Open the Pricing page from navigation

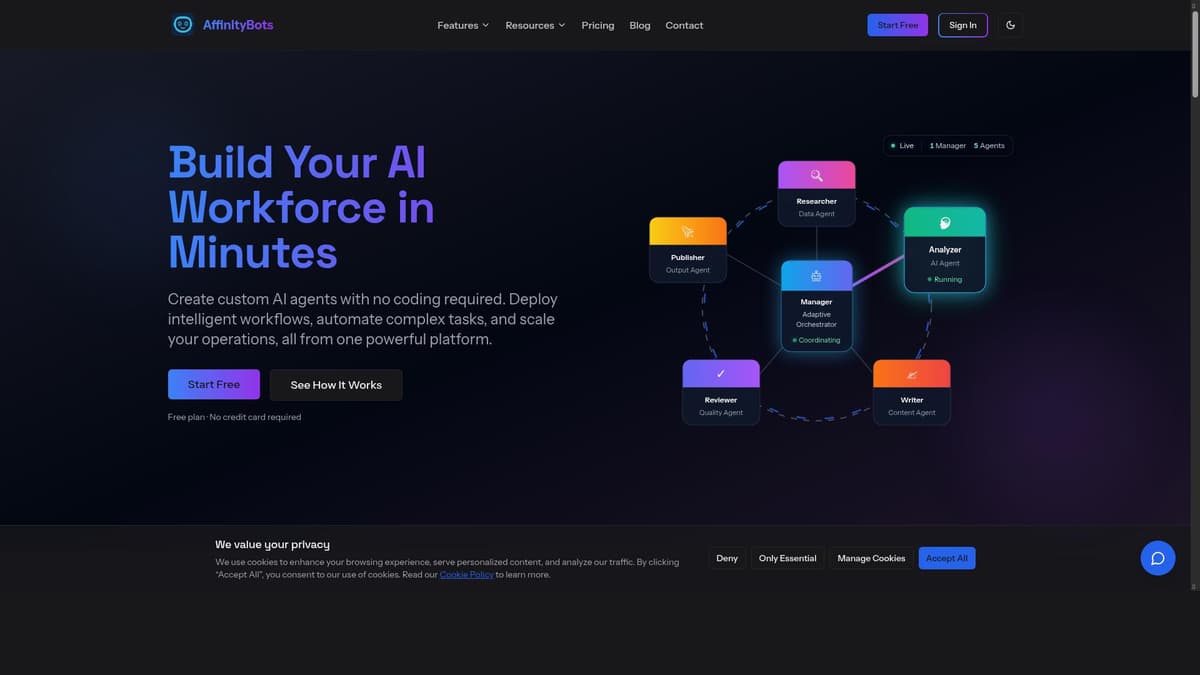pyautogui.click(x=597, y=25)
